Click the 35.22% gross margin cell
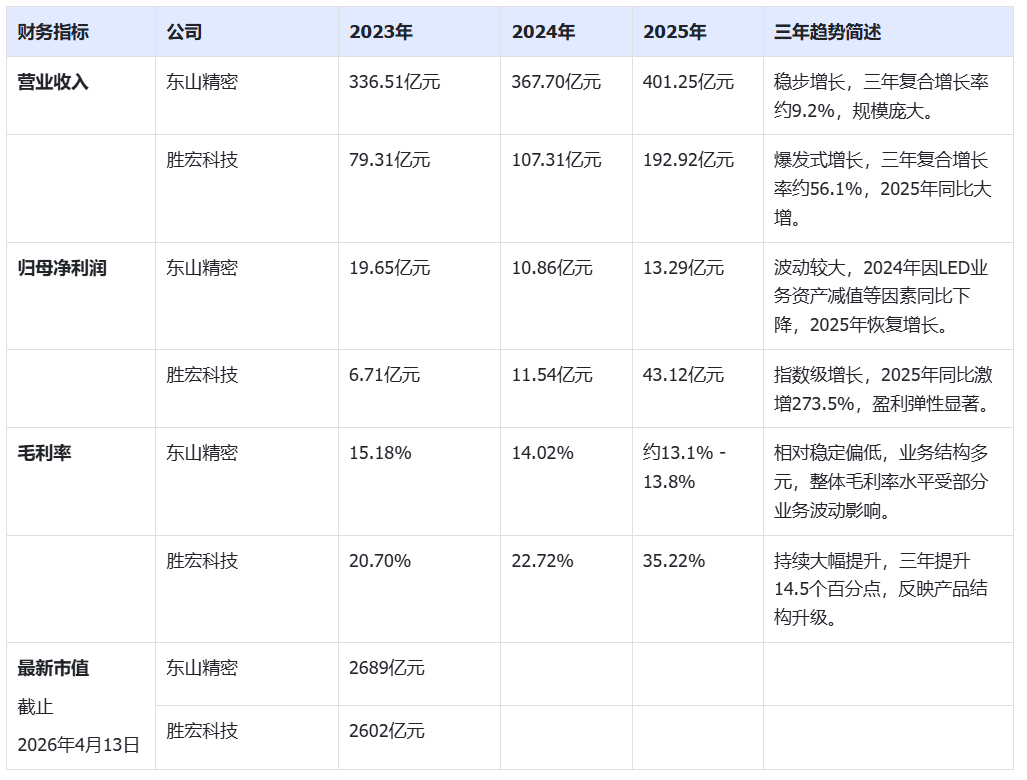Screen dimensions: 1027x780 point(670,563)
